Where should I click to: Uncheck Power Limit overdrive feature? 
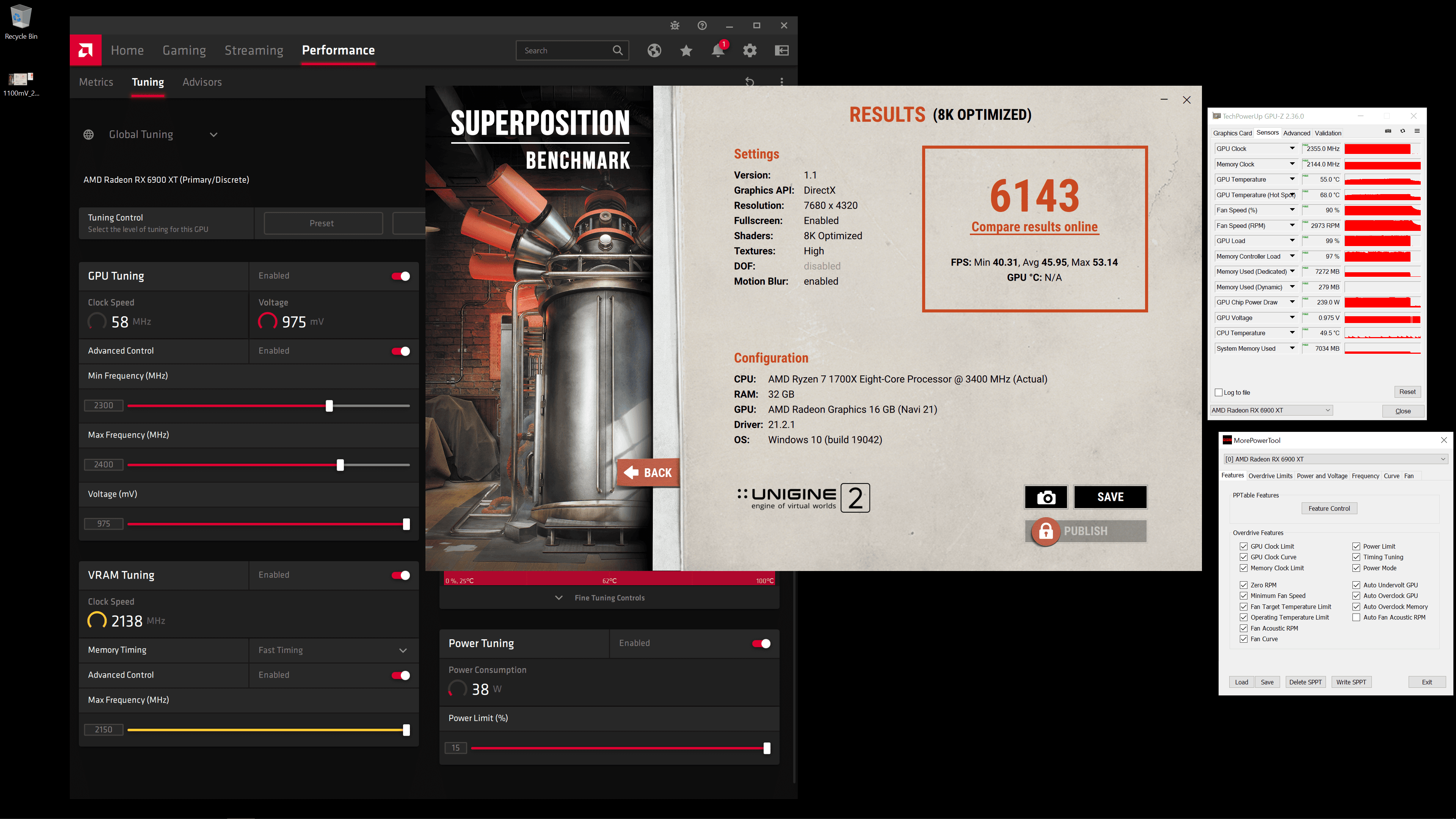pos(1356,546)
